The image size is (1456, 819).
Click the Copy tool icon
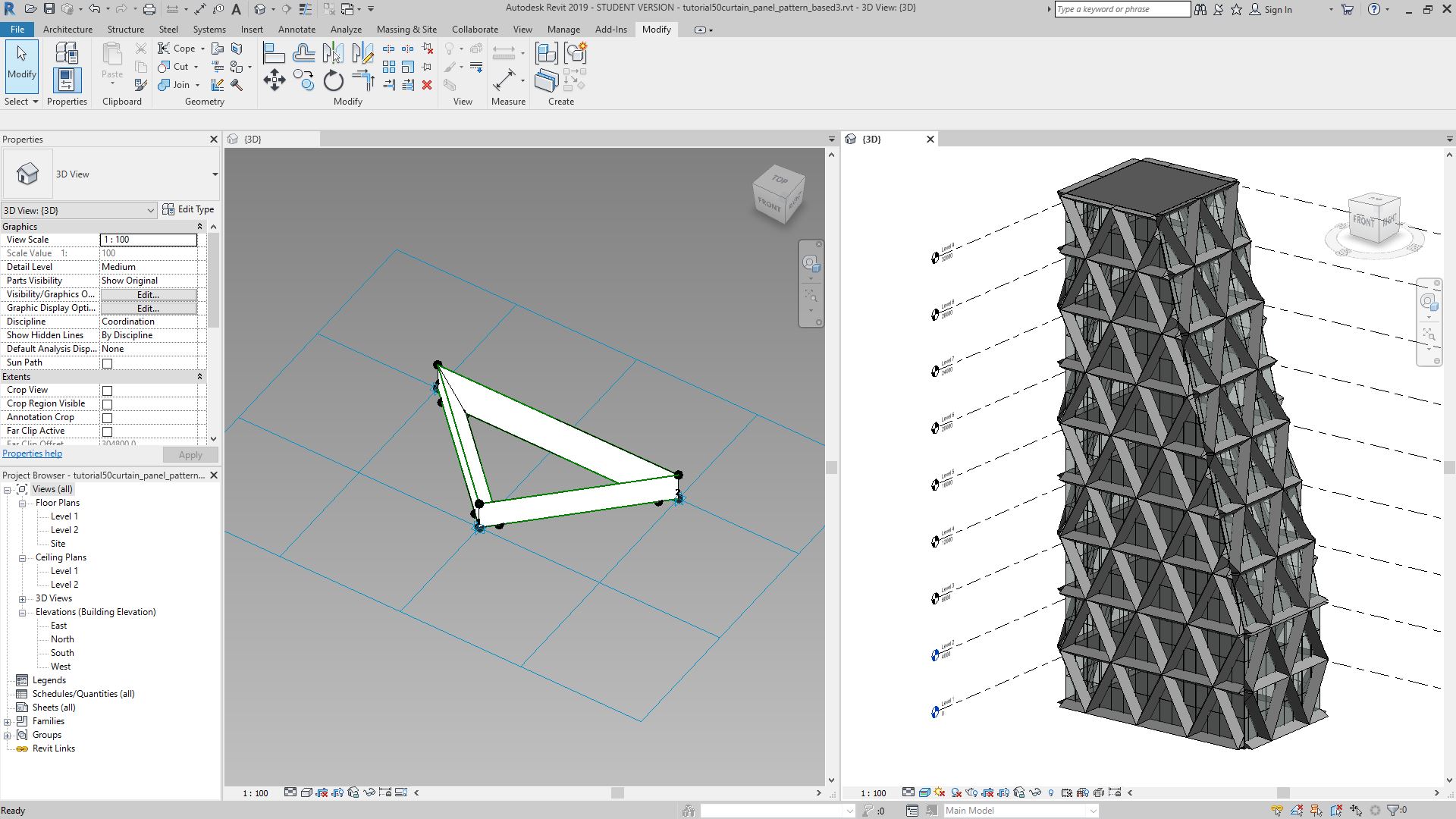tap(304, 80)
